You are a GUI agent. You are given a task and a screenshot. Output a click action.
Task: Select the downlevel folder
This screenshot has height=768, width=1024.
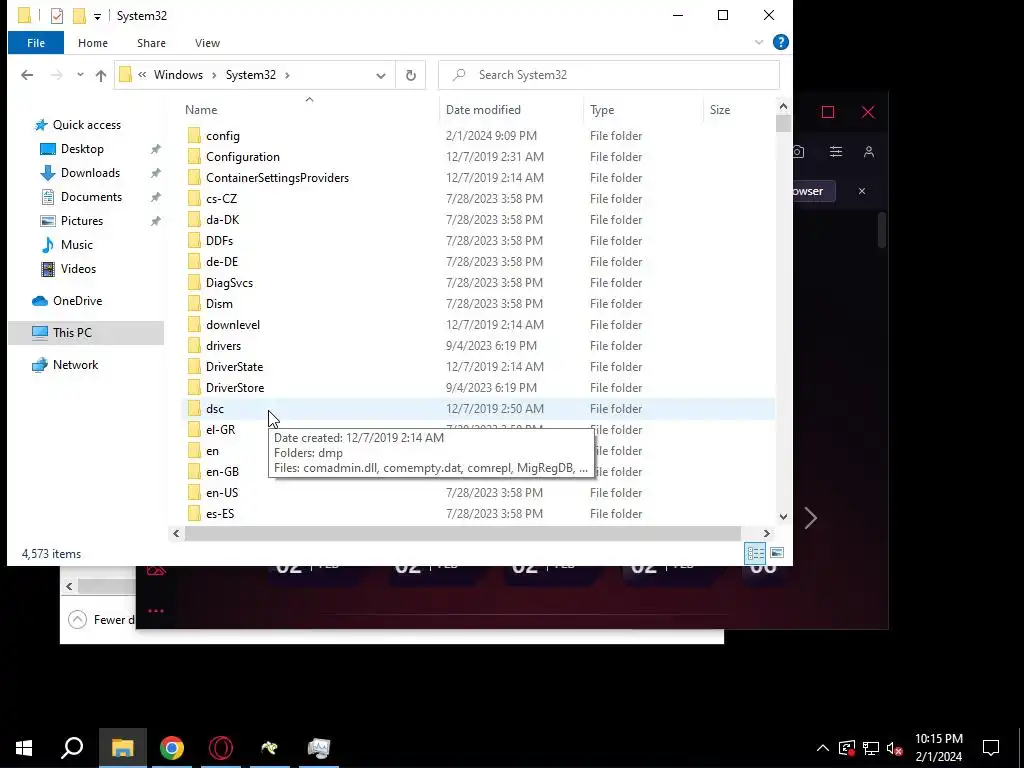[x=232, y=325]
